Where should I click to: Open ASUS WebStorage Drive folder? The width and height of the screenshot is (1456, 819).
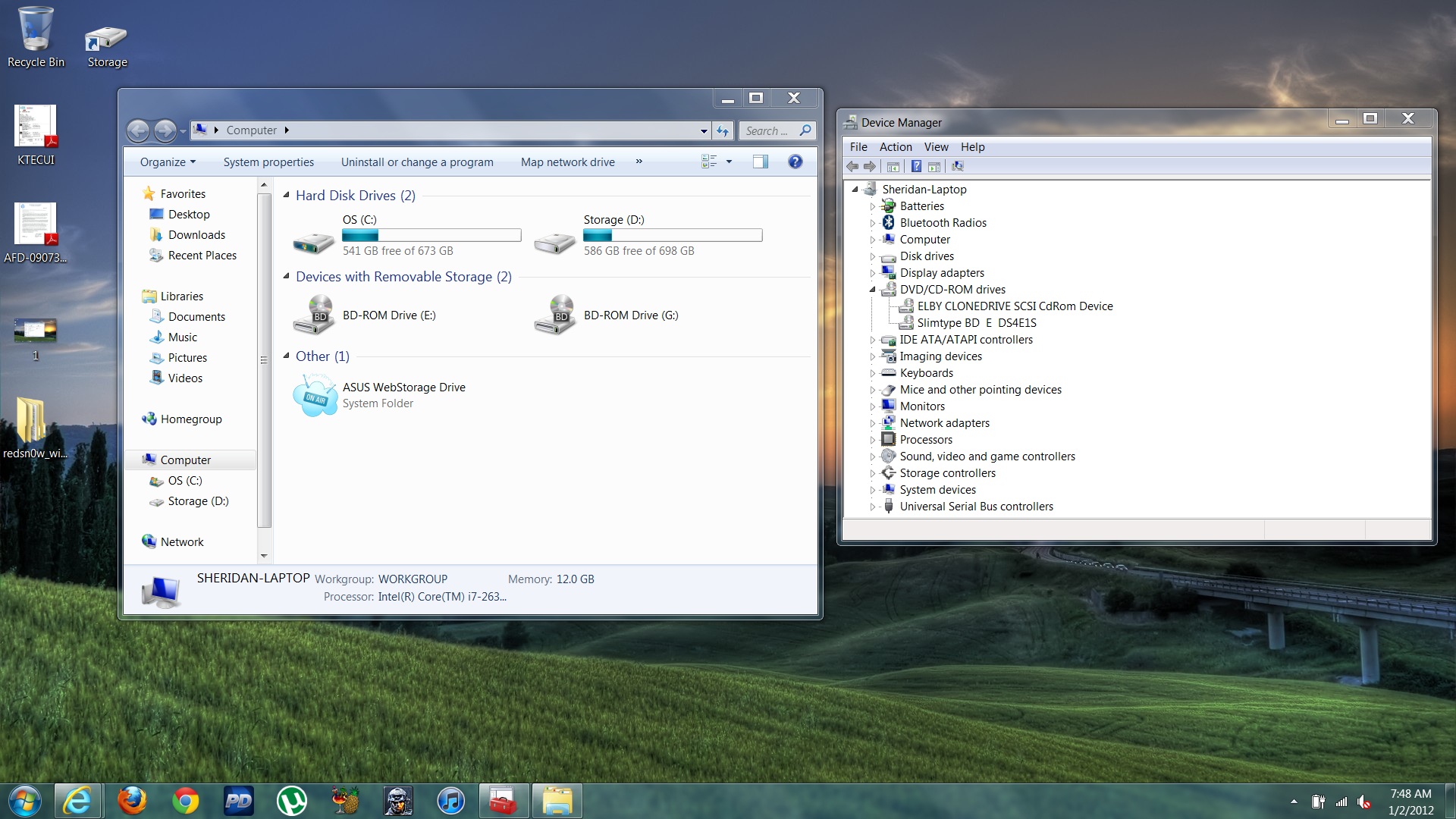click(x=314, y=395)
